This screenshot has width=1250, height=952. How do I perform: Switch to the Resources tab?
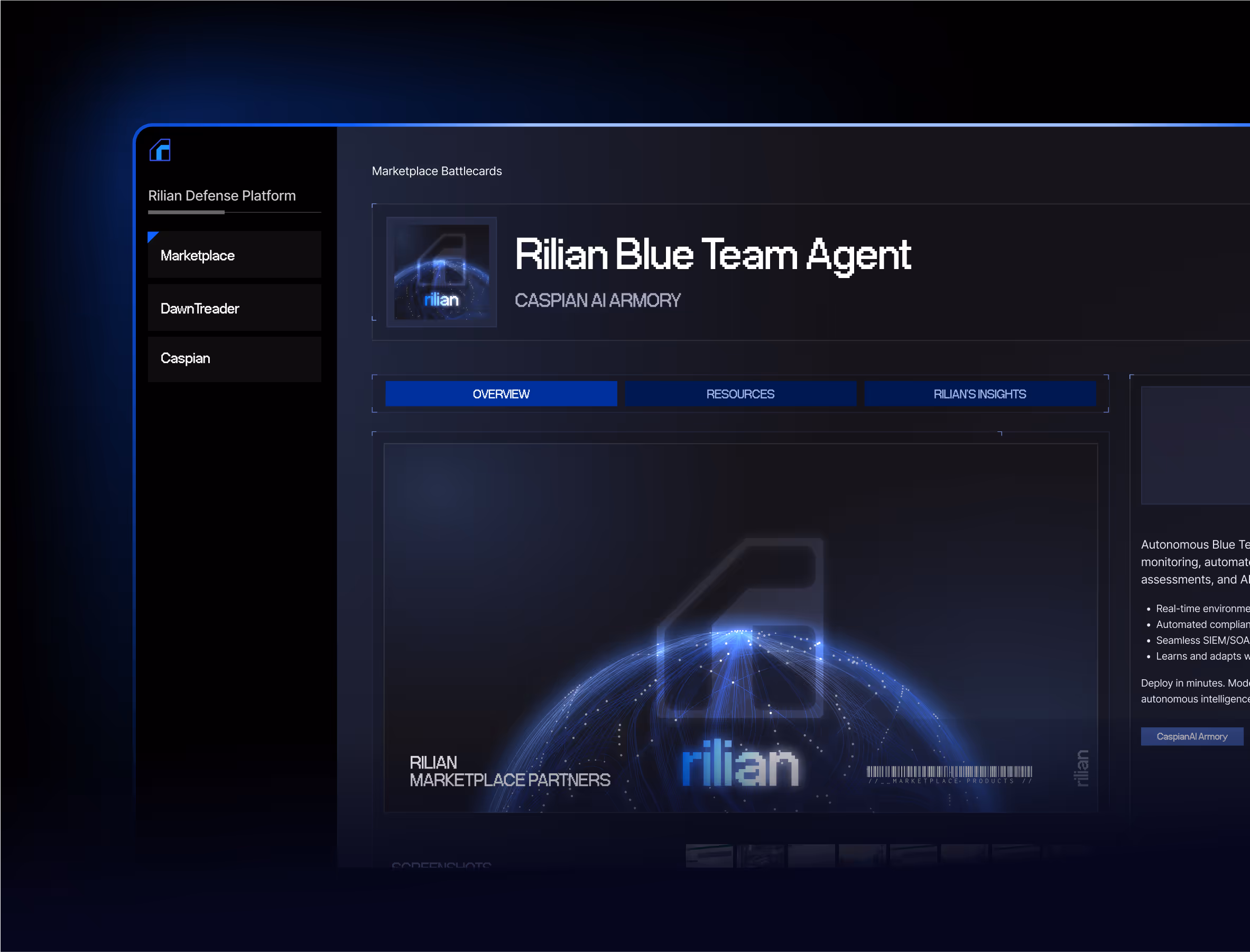tap(740, 394)
